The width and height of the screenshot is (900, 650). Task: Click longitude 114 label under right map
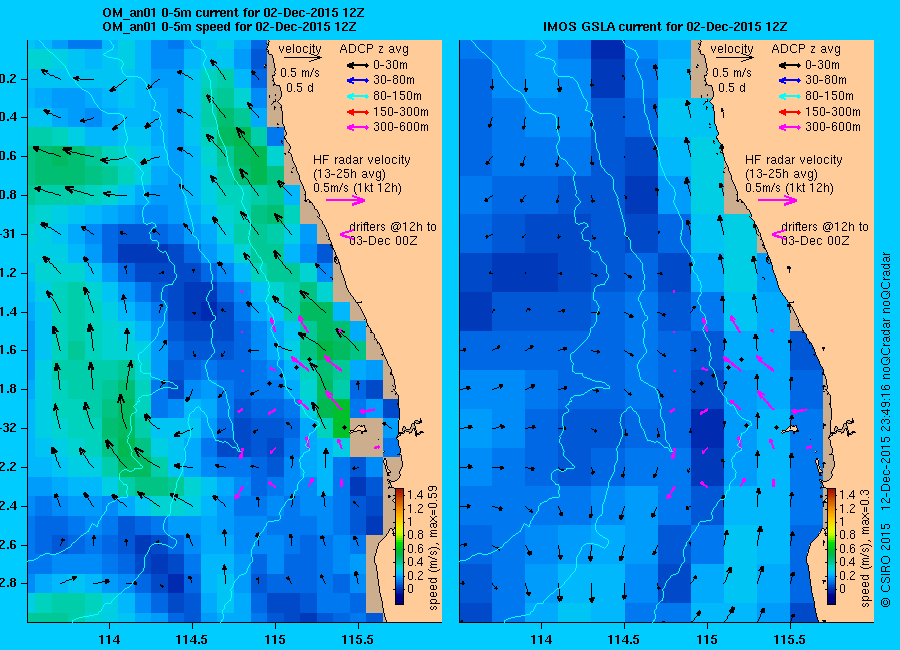click(x=541, y=640)
